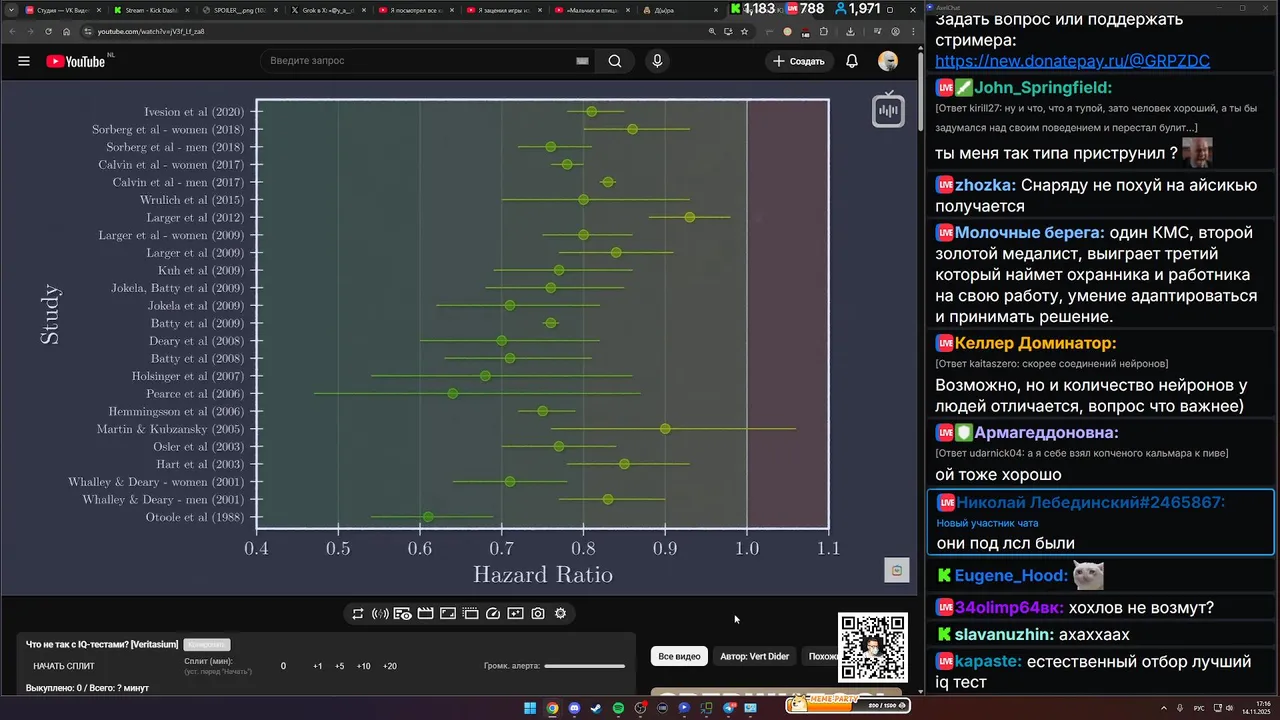This screenshot has height=720, width=1280.
Task: Select the Автор: Vert Dider filter chip
Action: click(755, 656)
